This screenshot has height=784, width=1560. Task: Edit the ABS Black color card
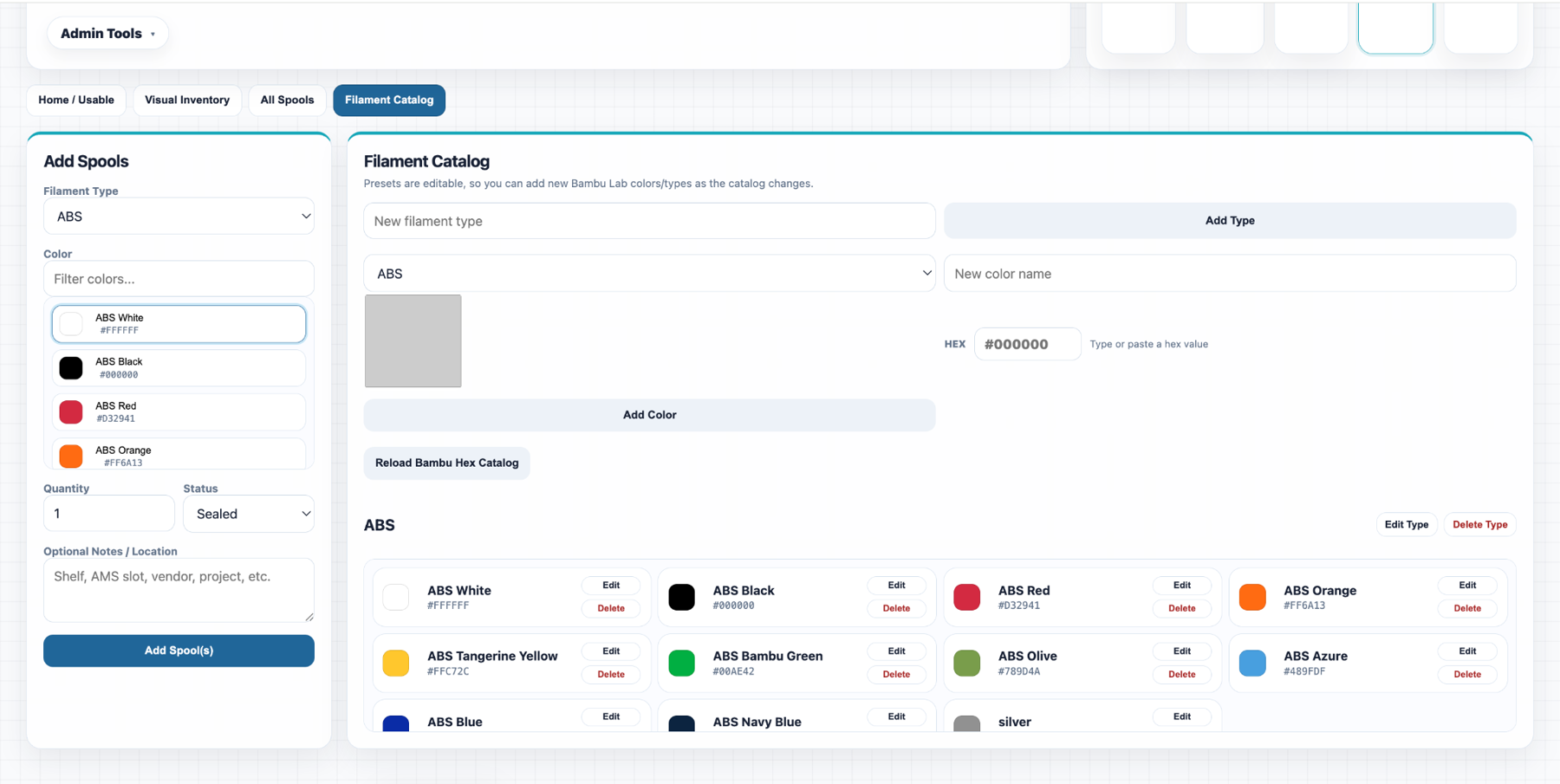(x=896, y=586)
